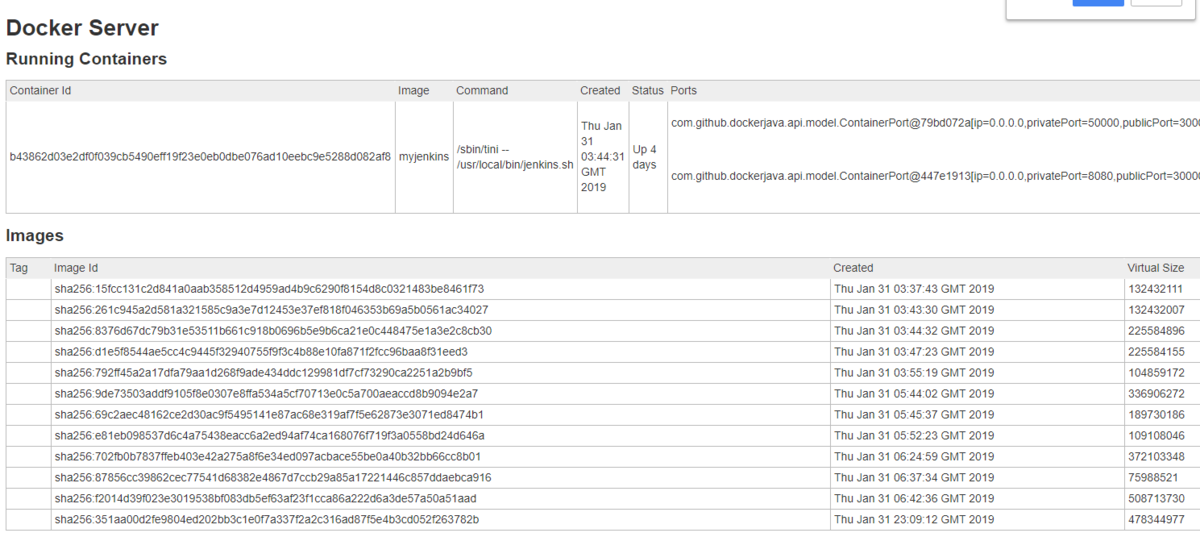This screenshot has height=537, width=1200.
Task: Click the Command column header
Action: [482, 91]
